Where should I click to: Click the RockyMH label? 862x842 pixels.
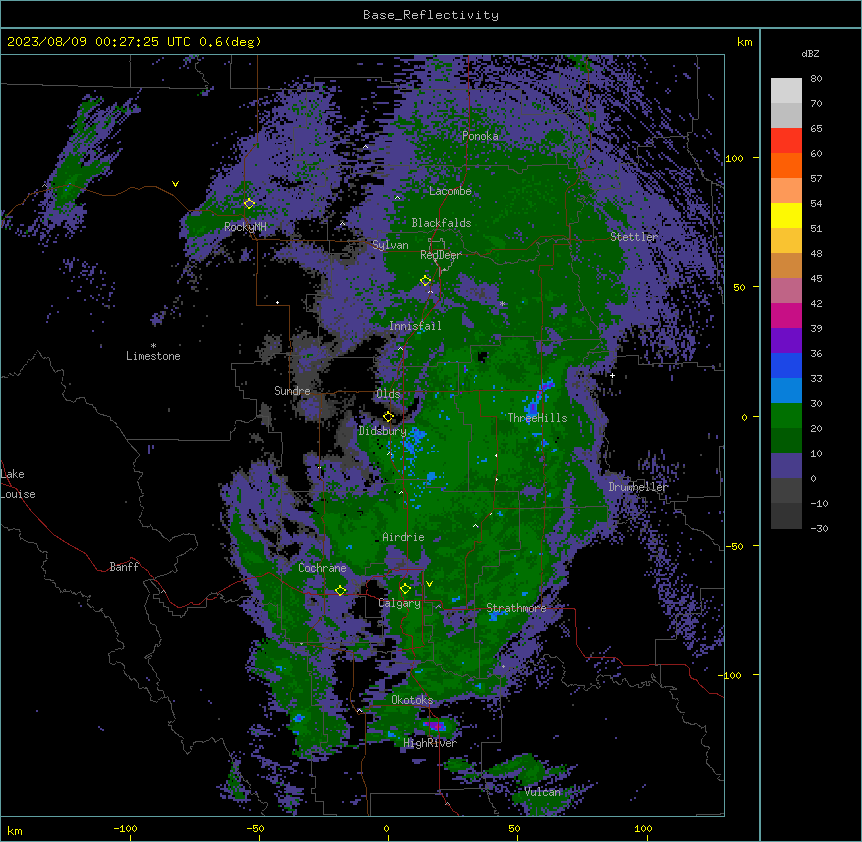(245, 227)
